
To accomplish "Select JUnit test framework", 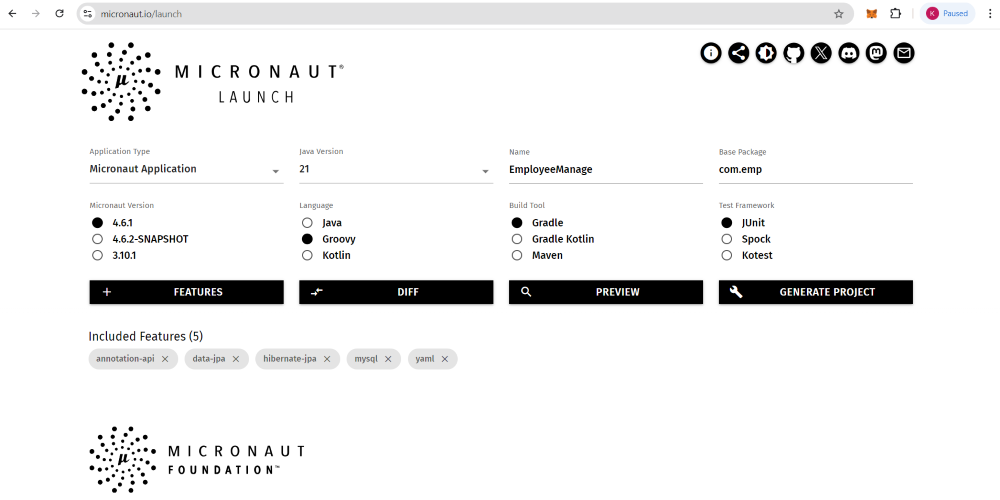I will pyautogui.click(x=726, y=223).
